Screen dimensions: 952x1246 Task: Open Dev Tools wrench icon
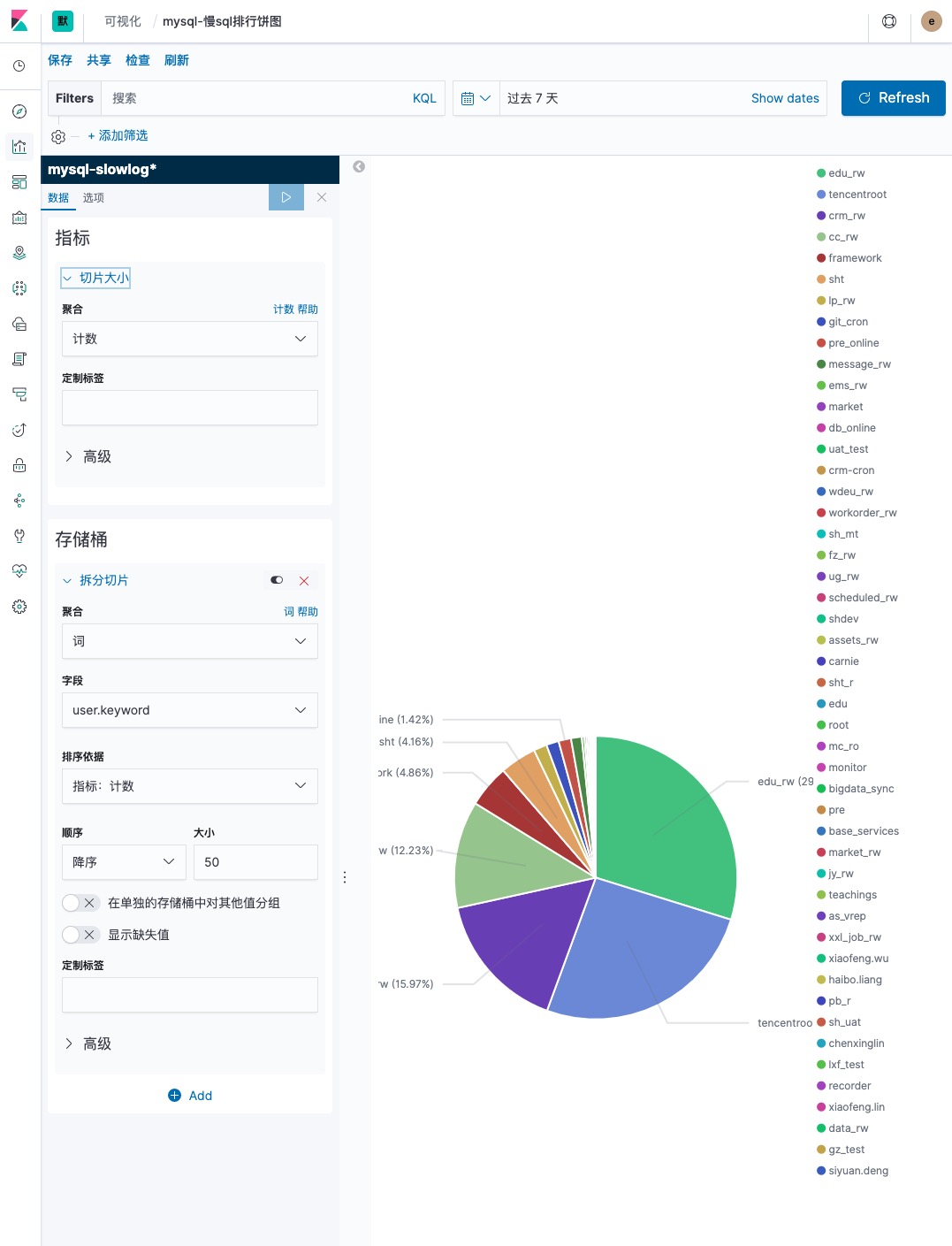point(19,536)
